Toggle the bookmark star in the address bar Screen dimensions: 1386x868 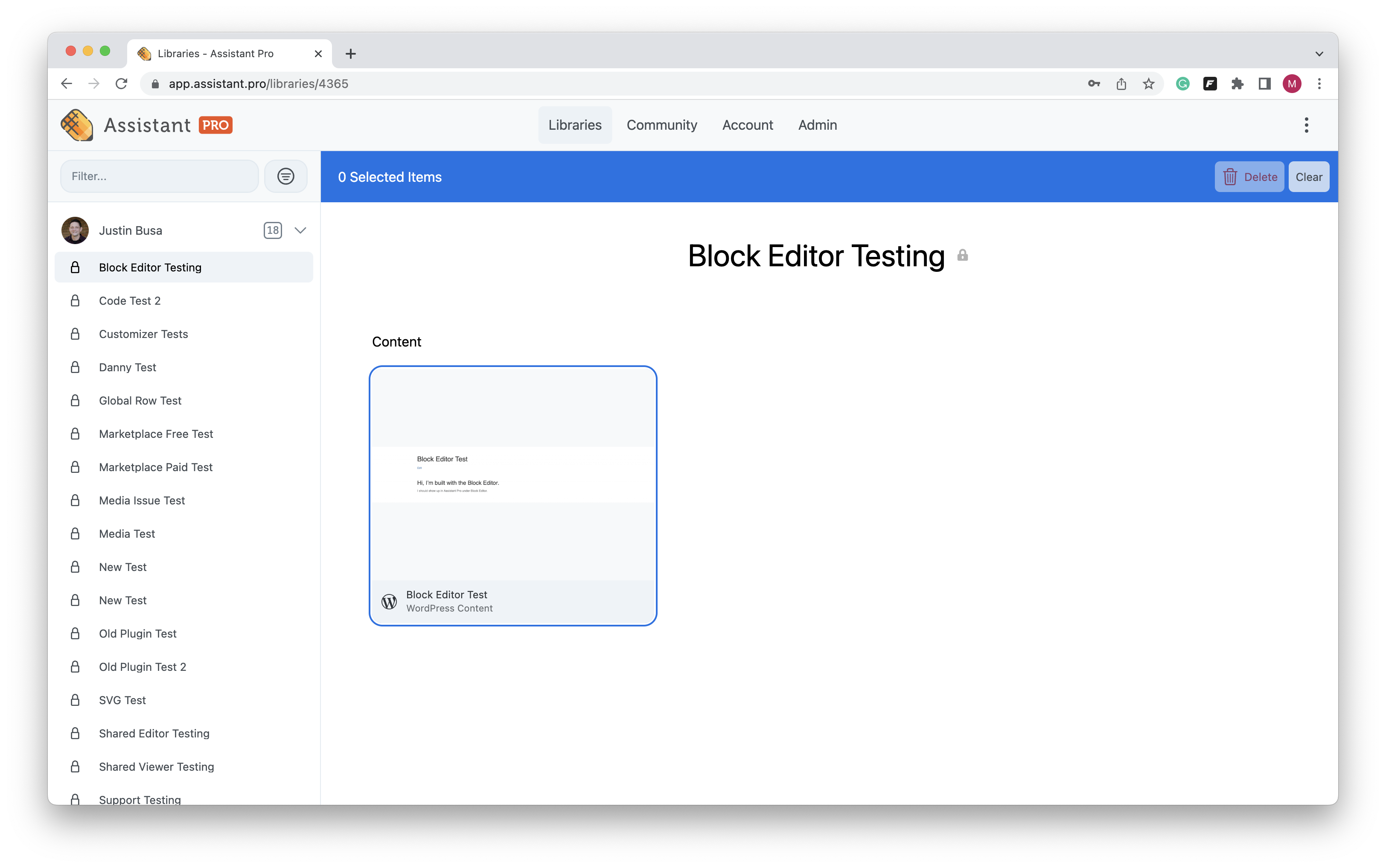[1148, 83]
